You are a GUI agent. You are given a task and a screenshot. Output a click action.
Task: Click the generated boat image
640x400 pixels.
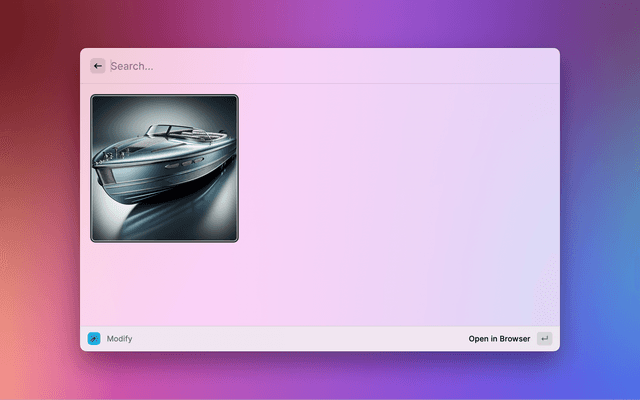(x=165, y=168)
